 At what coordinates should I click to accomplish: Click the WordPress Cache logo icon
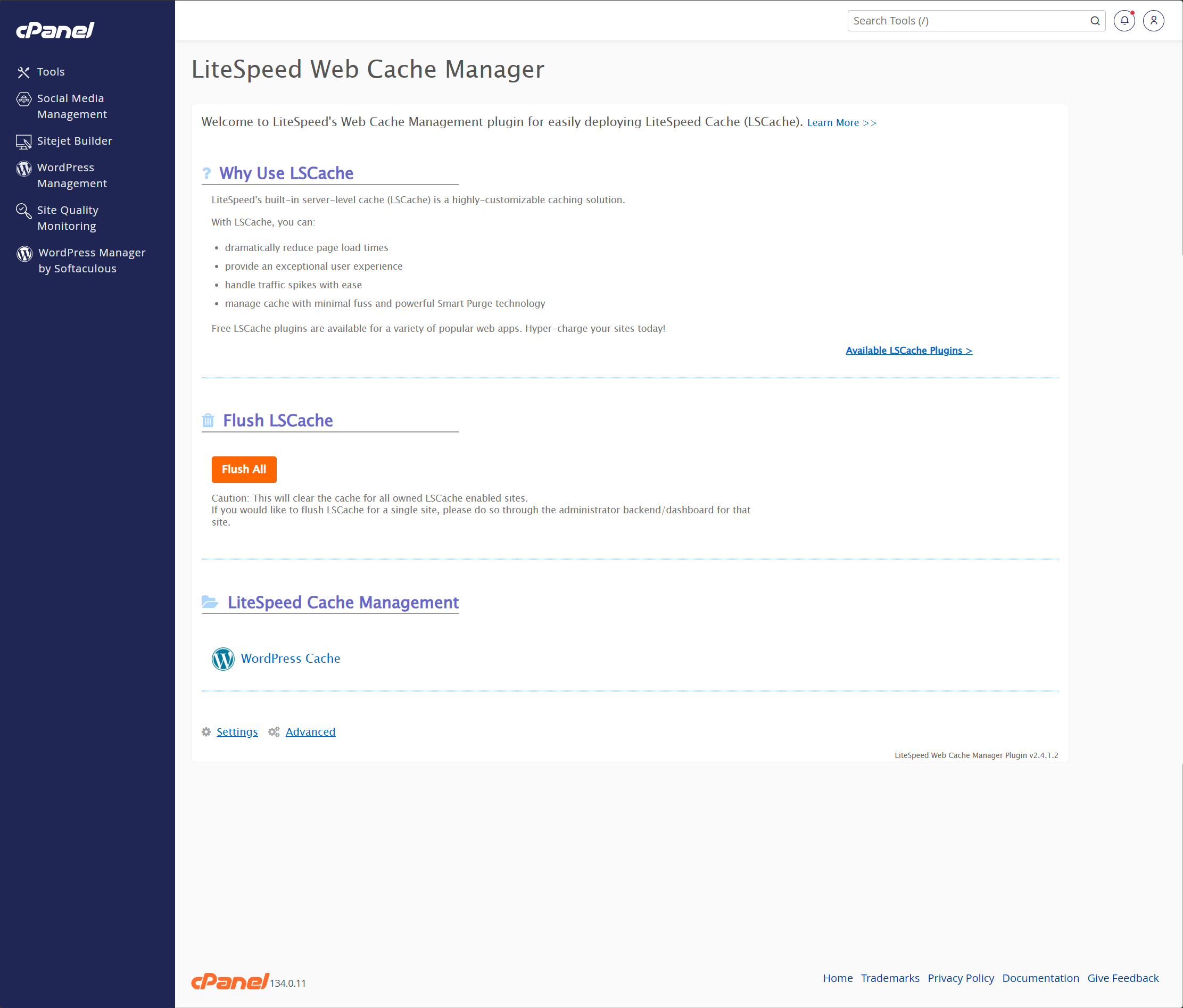(x=222, y=659)
